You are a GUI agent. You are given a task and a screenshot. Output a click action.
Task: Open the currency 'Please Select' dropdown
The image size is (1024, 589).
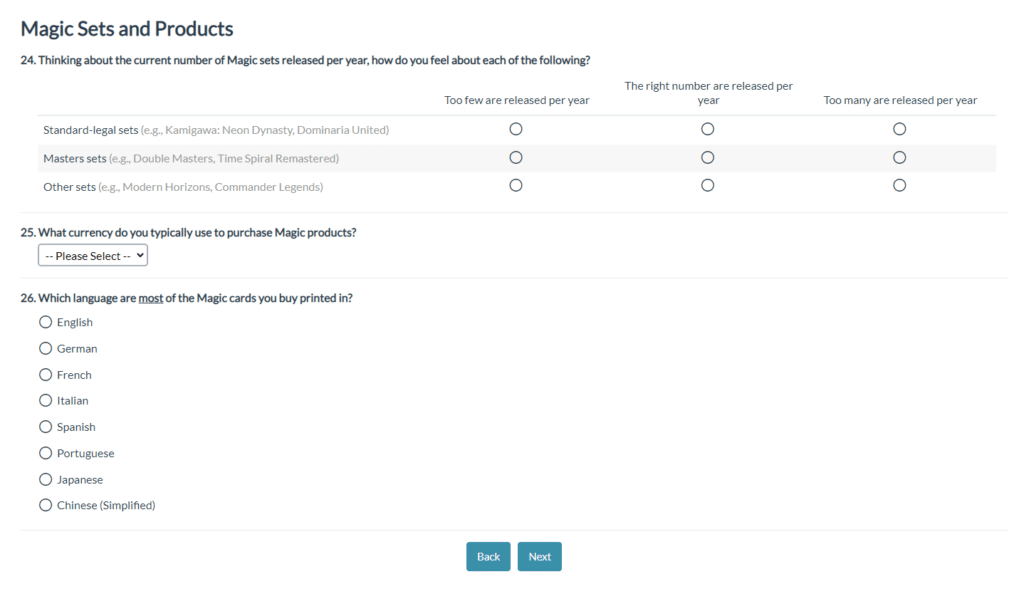pos(93,256)
